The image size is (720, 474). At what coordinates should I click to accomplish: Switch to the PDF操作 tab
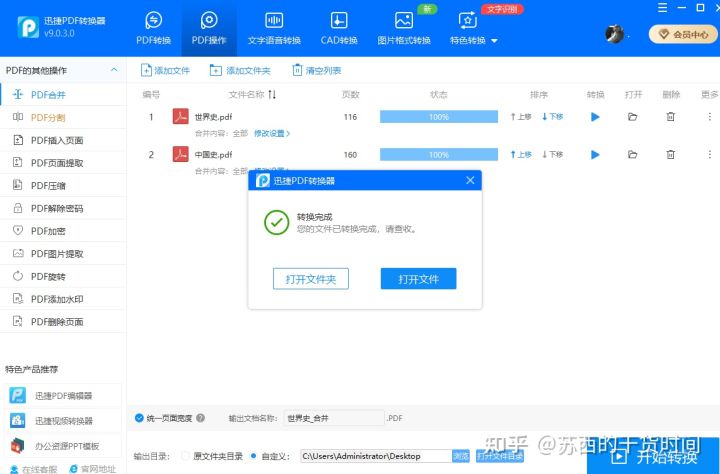(209, 28)
